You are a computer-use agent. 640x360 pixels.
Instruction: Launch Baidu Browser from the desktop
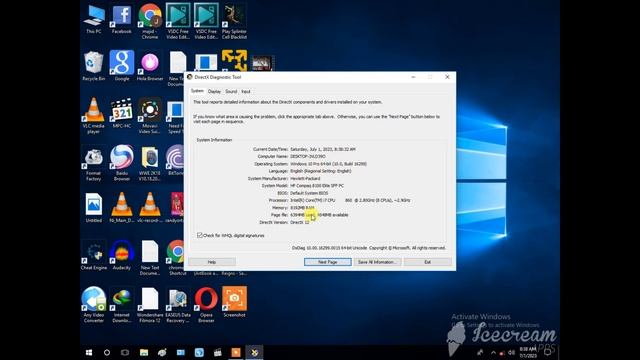[122, 163]
